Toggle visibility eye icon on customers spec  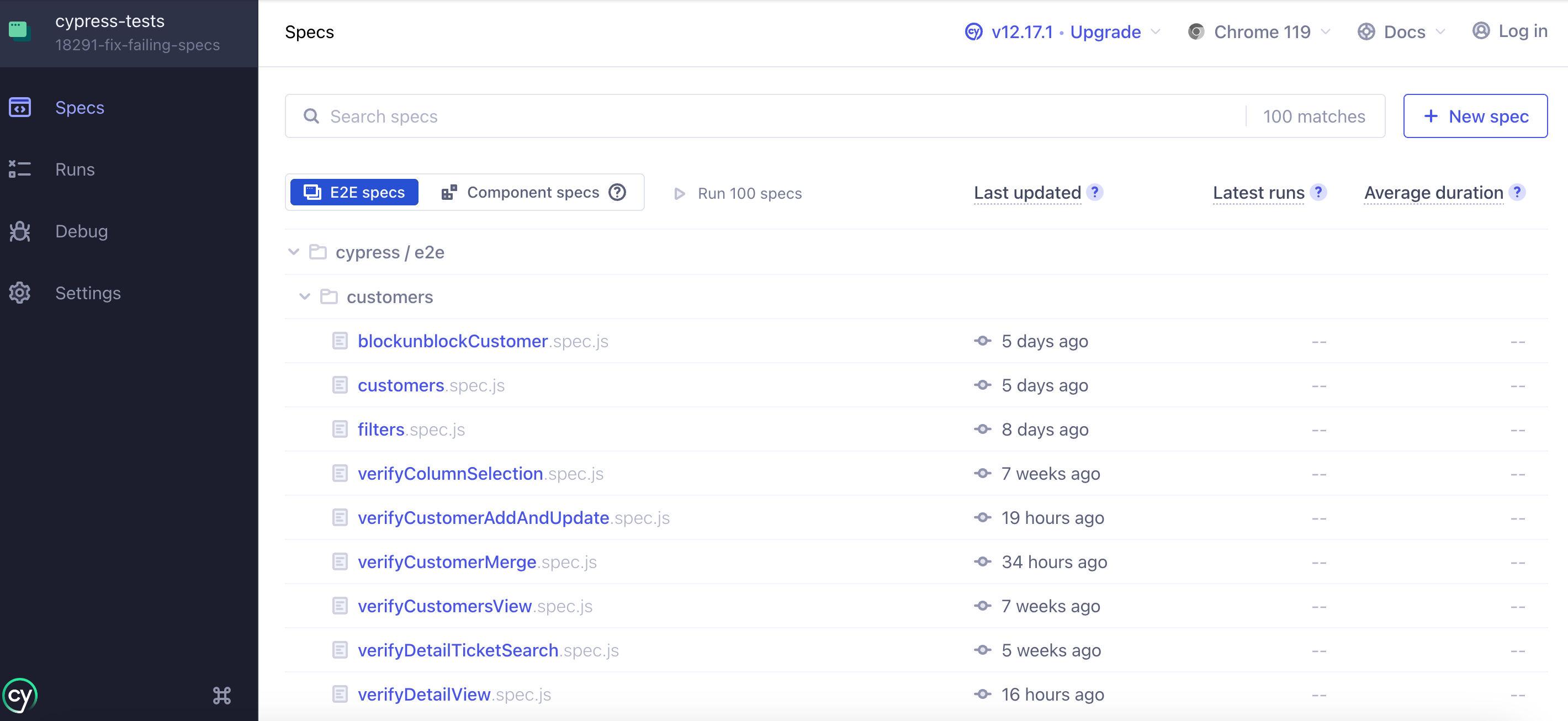tap(984, 384)
